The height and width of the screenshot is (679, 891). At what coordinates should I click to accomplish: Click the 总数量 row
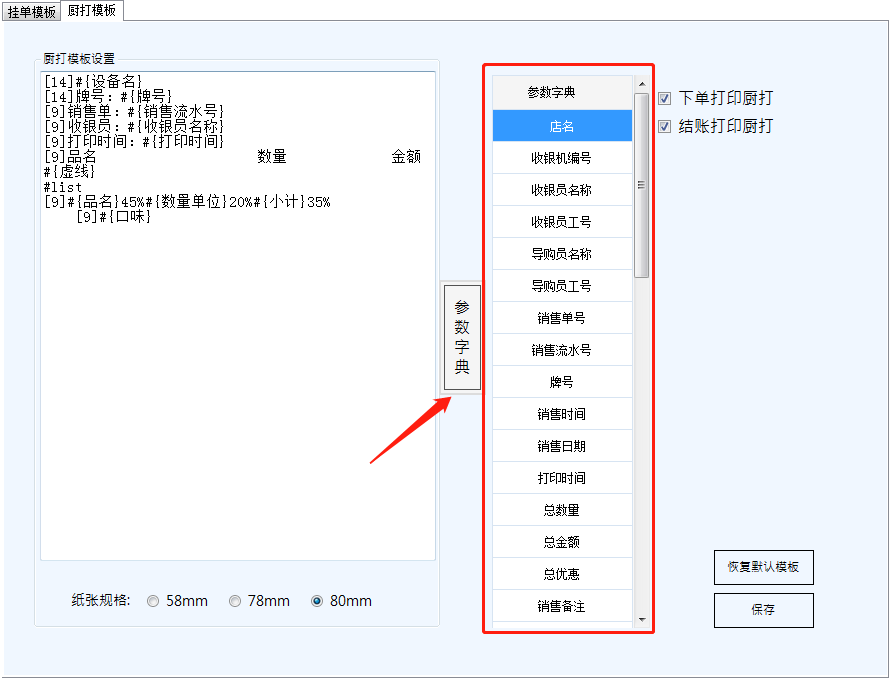click(562, 510)
